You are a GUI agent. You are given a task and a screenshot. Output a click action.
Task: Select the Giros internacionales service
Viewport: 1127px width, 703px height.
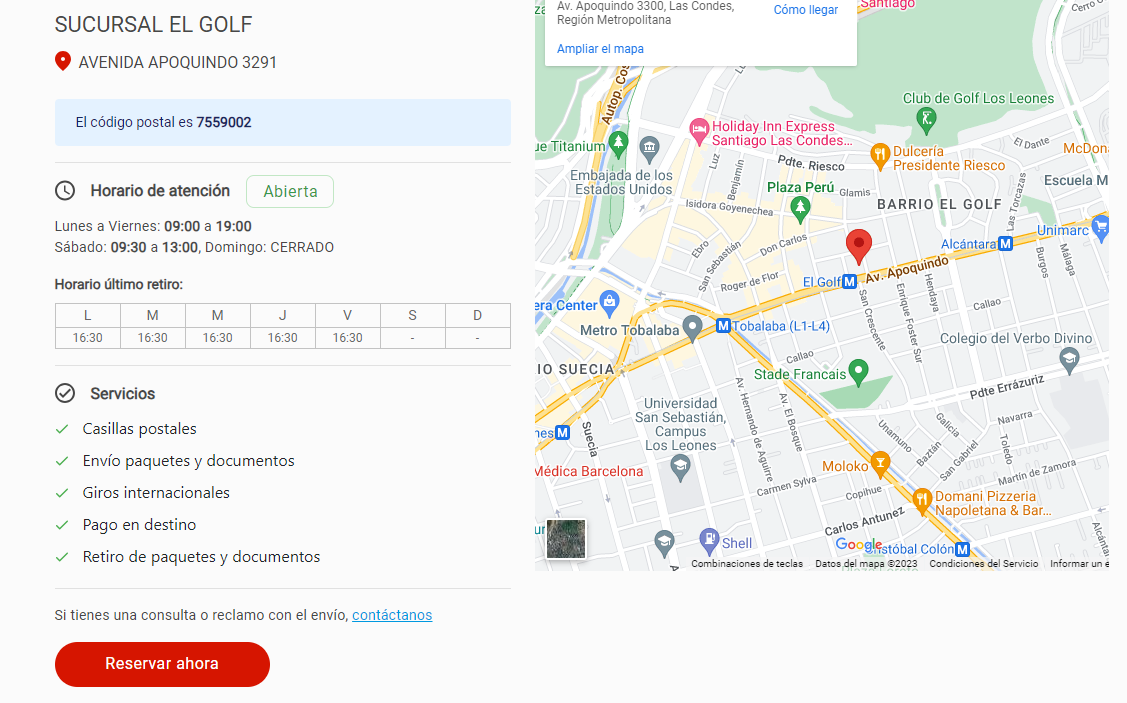click(x=156, y=492)
